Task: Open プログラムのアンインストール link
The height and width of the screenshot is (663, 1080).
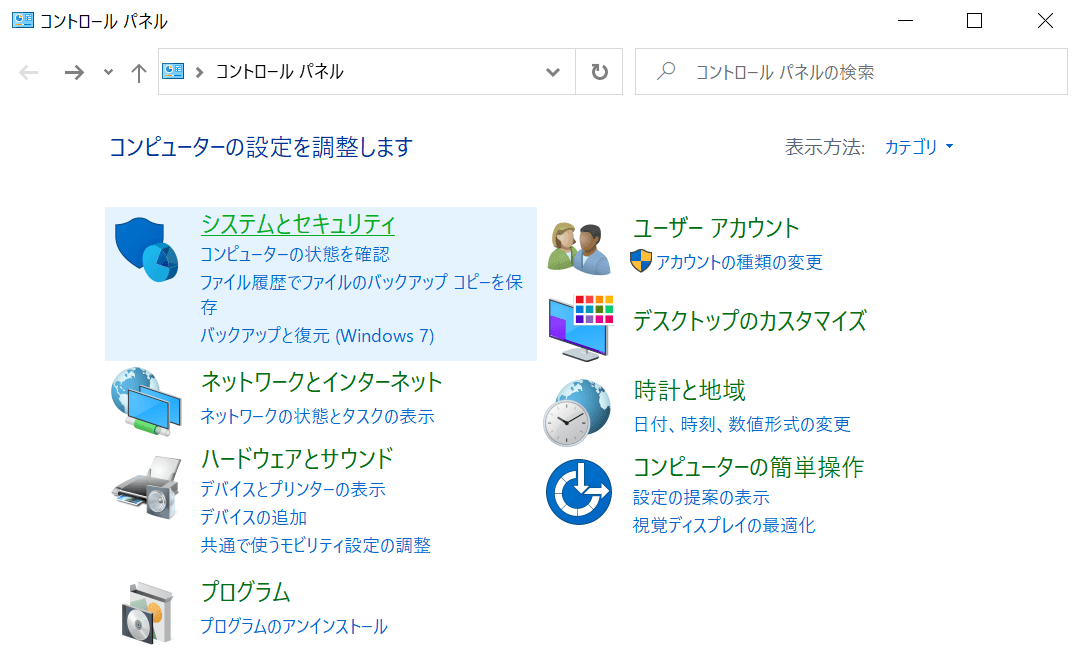Action: tap(293, 627)
